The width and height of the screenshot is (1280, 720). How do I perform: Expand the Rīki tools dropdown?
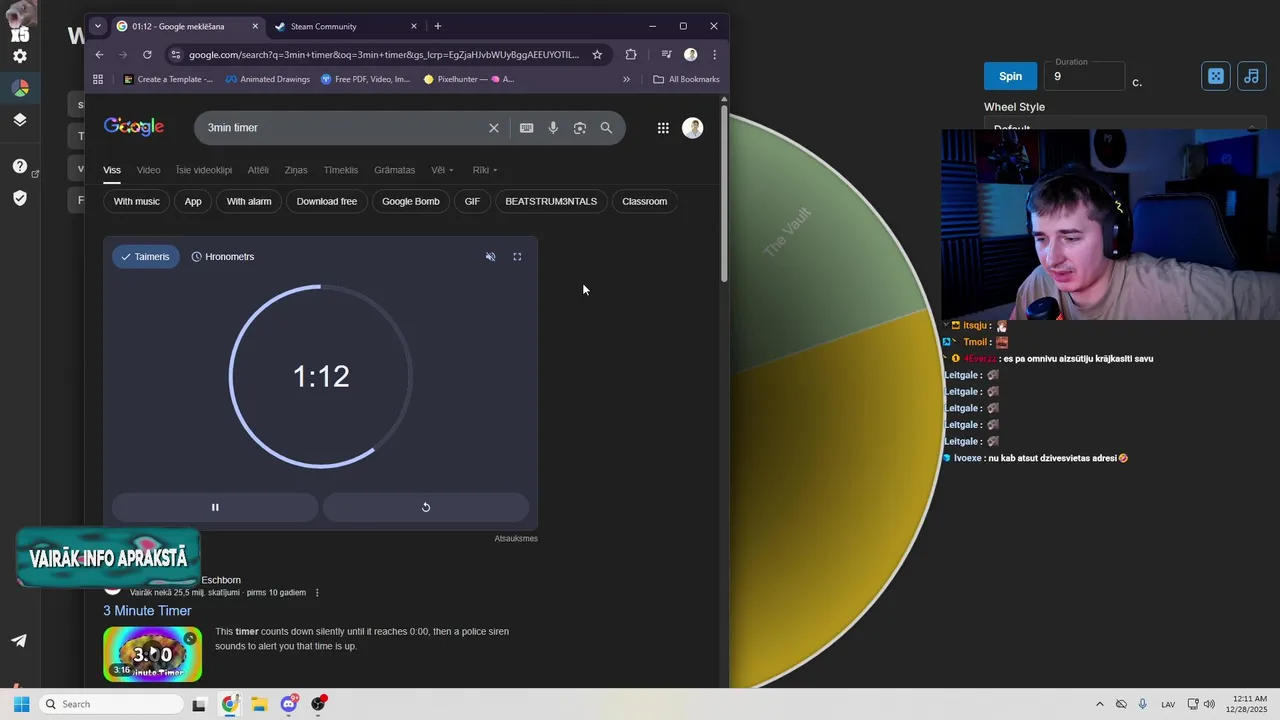click(485, 170)
